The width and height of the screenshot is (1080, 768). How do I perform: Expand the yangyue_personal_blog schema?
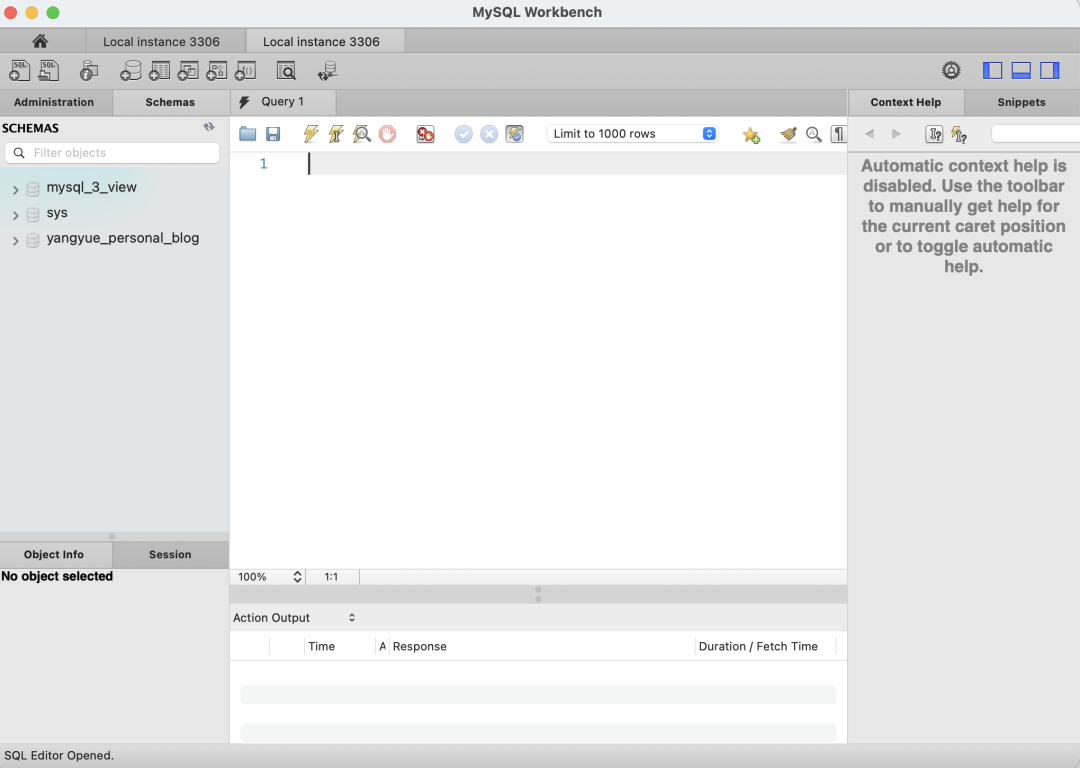[15, 240]
